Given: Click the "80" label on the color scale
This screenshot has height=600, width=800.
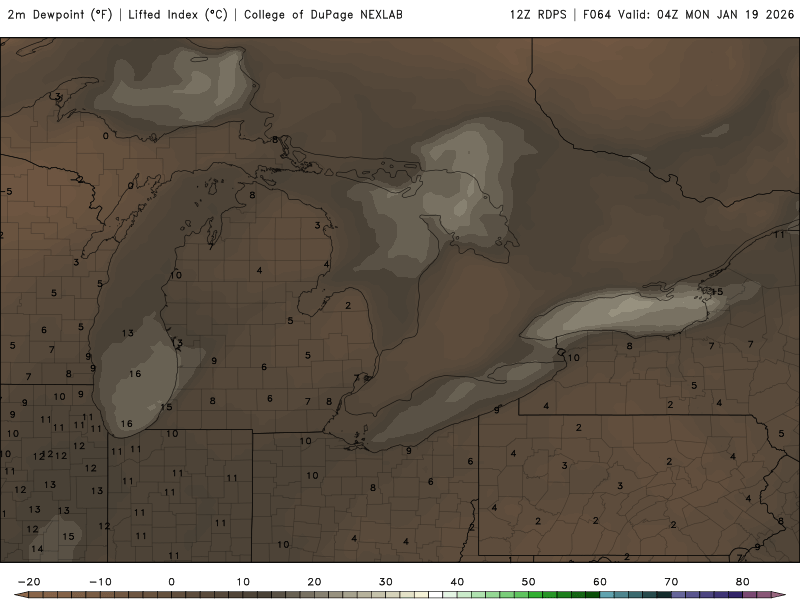Looking at the screenshot, I should [743, 582].
